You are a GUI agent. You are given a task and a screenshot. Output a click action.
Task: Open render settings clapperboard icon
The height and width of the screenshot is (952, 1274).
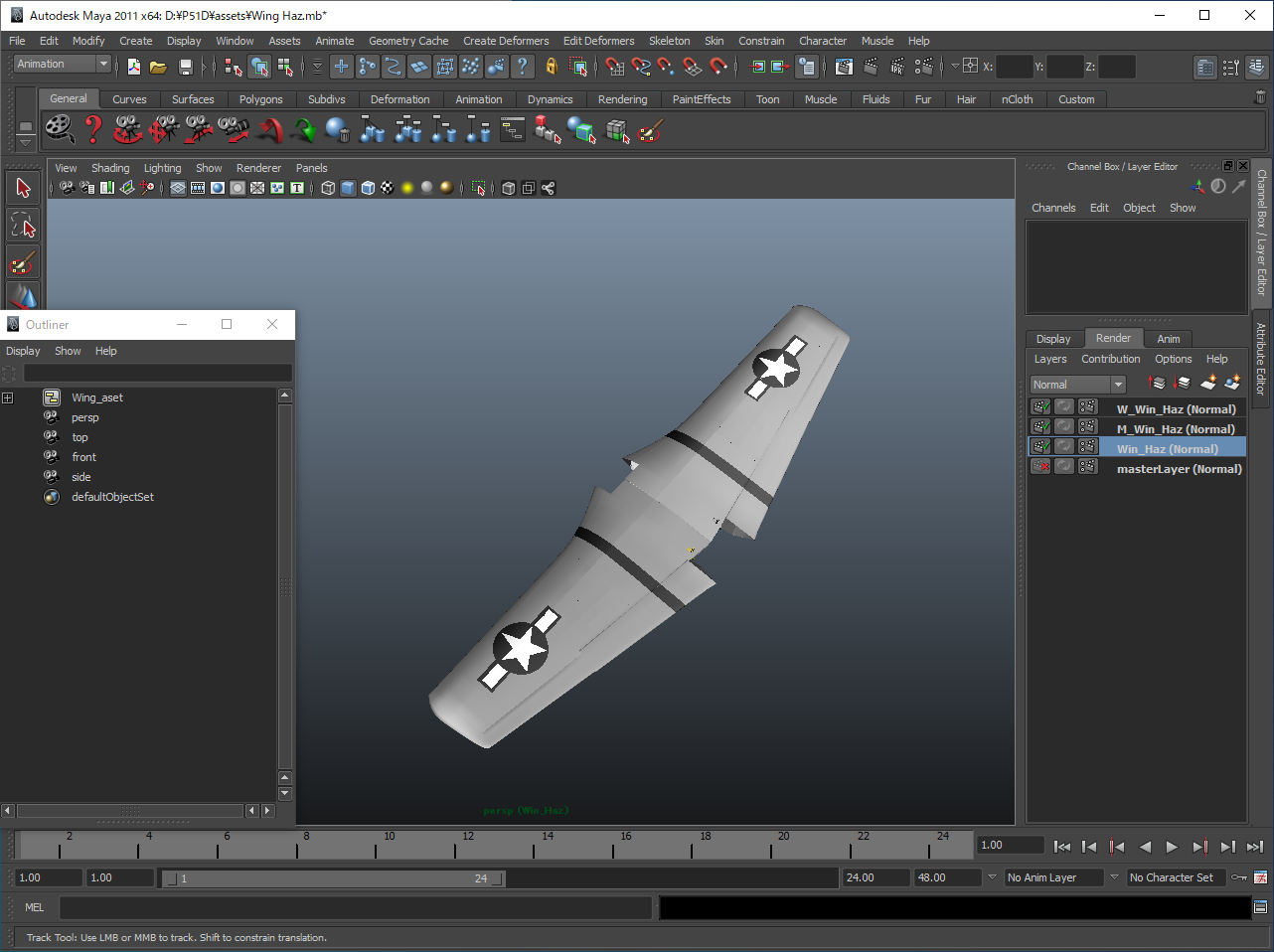tap(924, 67)
